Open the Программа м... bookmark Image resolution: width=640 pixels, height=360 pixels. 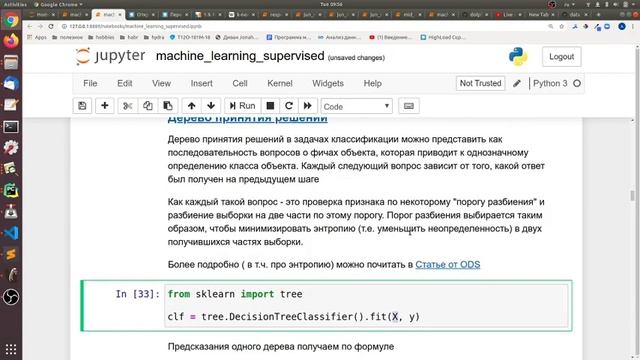[288, 37]
